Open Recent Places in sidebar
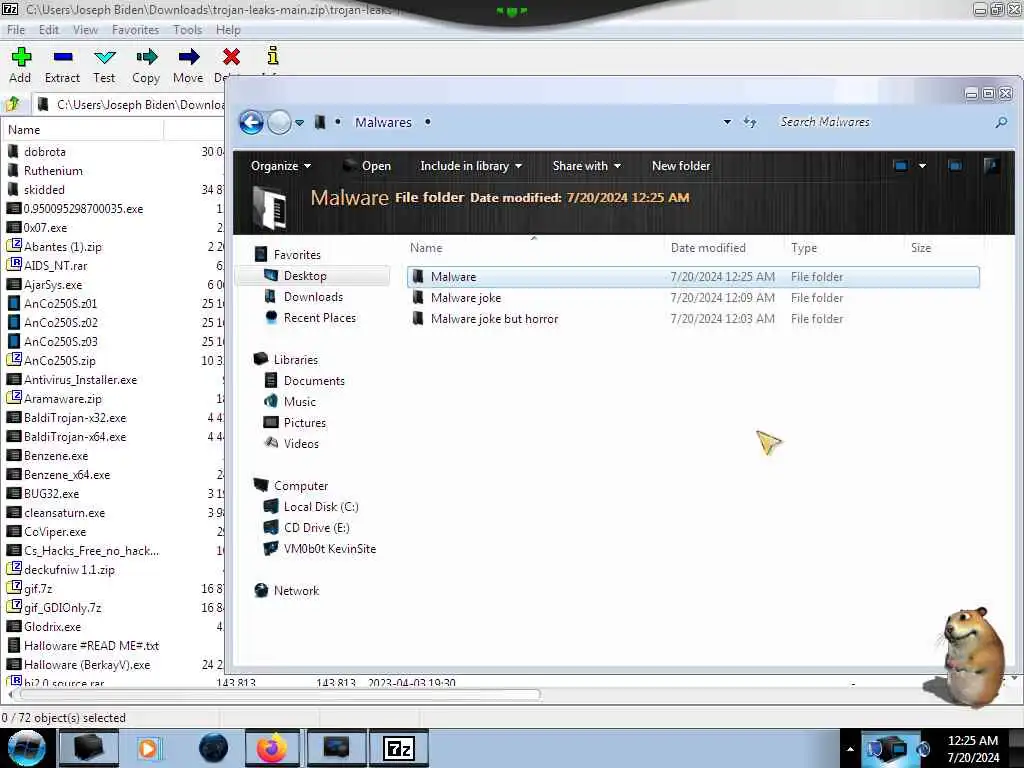Image resolution: width=1024 pixels, height=768 pixels. pyautogui.click(x=319, y=317)
